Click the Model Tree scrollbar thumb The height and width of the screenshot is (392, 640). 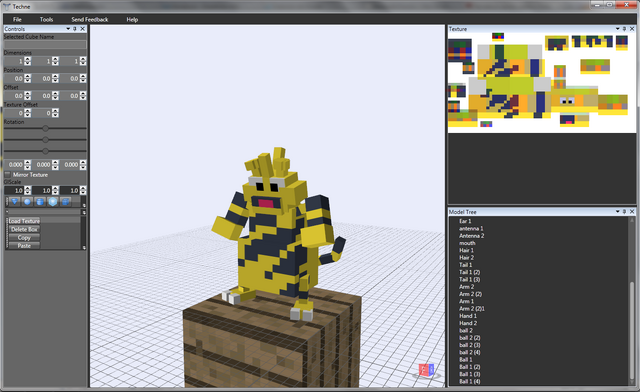click(631, 331)
